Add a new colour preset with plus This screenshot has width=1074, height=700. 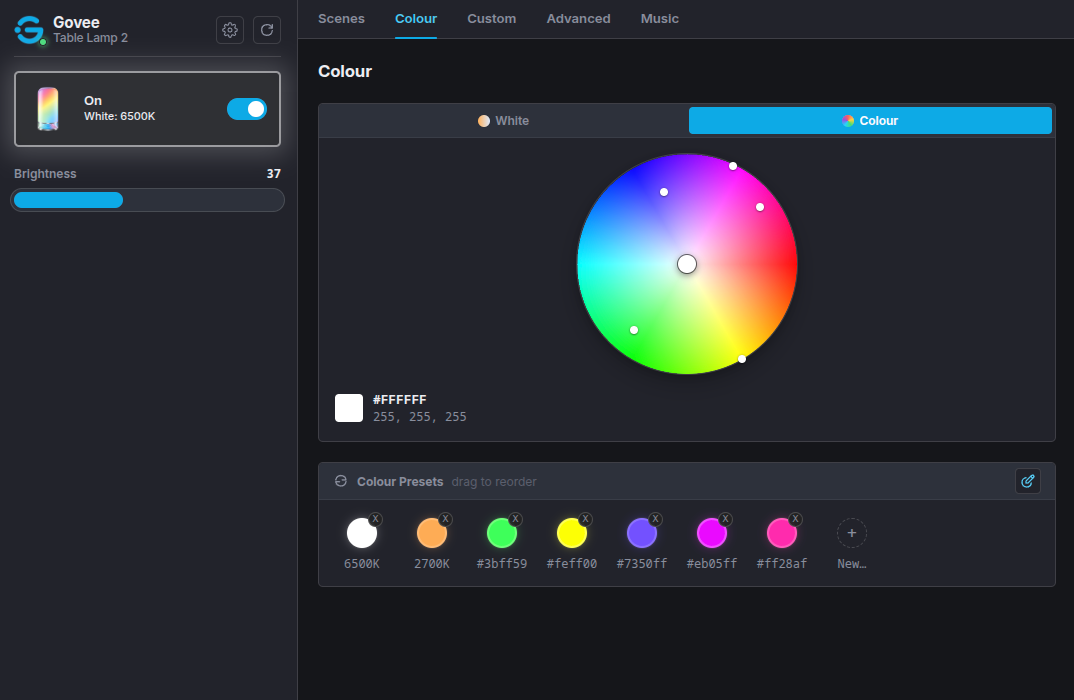[x=851, y=533]
